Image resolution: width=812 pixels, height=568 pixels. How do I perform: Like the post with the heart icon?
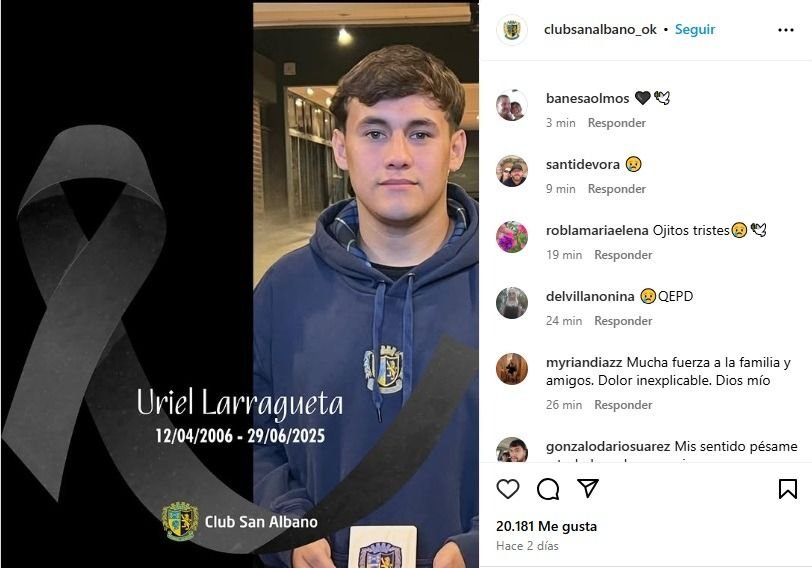508,489
